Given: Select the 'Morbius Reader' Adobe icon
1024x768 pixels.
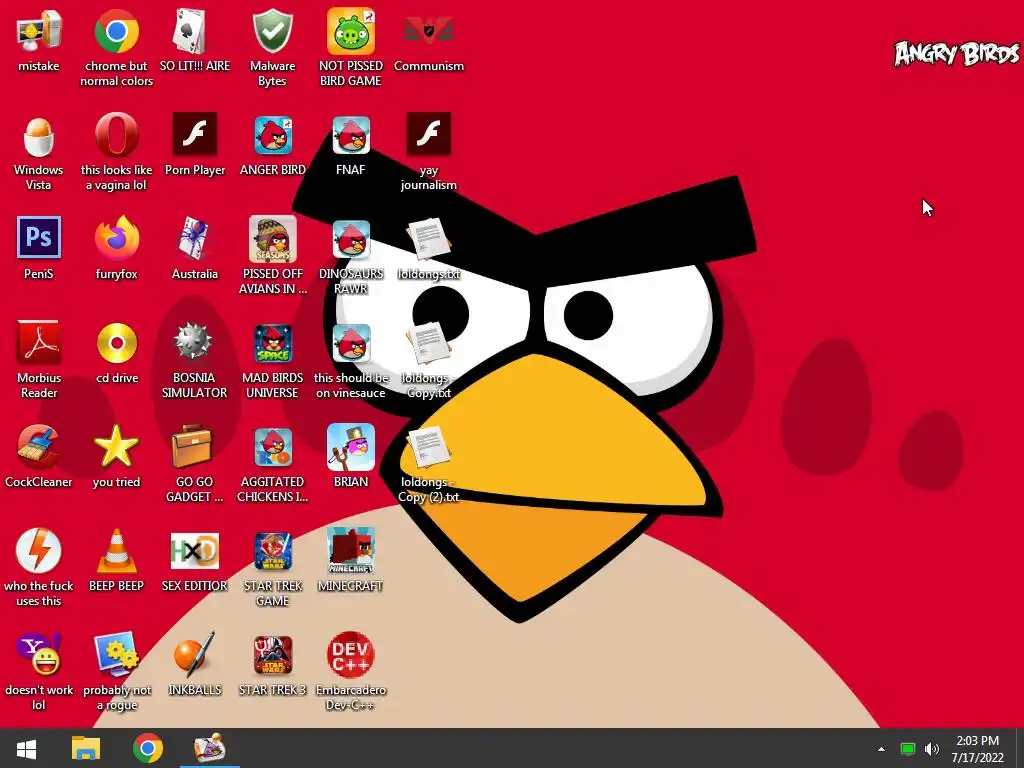Looking at the screenshot, I should click(x=39, y=343).
